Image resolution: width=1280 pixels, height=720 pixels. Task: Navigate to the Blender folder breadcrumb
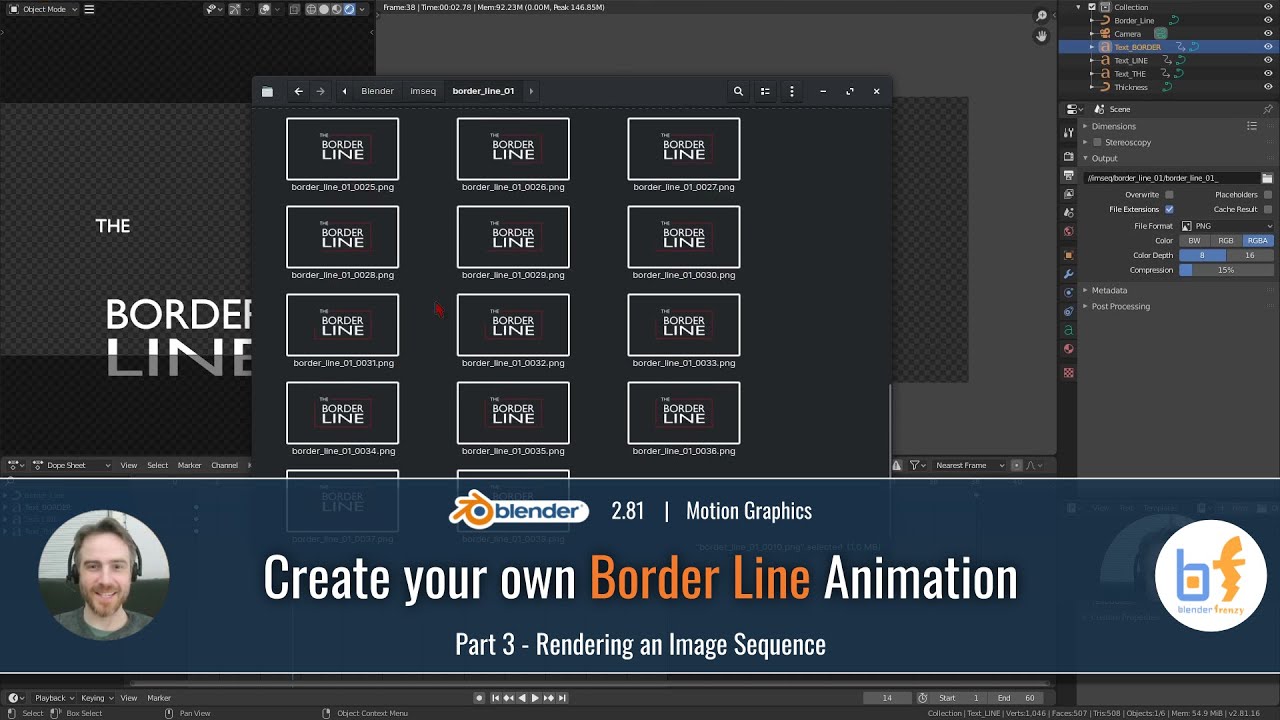pos(377,91)
